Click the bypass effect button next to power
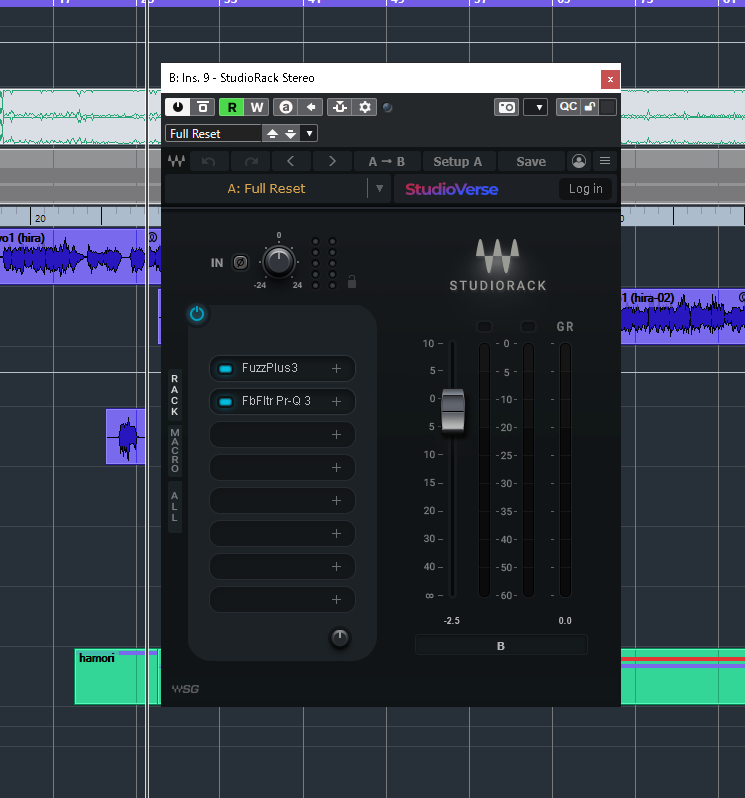 coord(203,107)
